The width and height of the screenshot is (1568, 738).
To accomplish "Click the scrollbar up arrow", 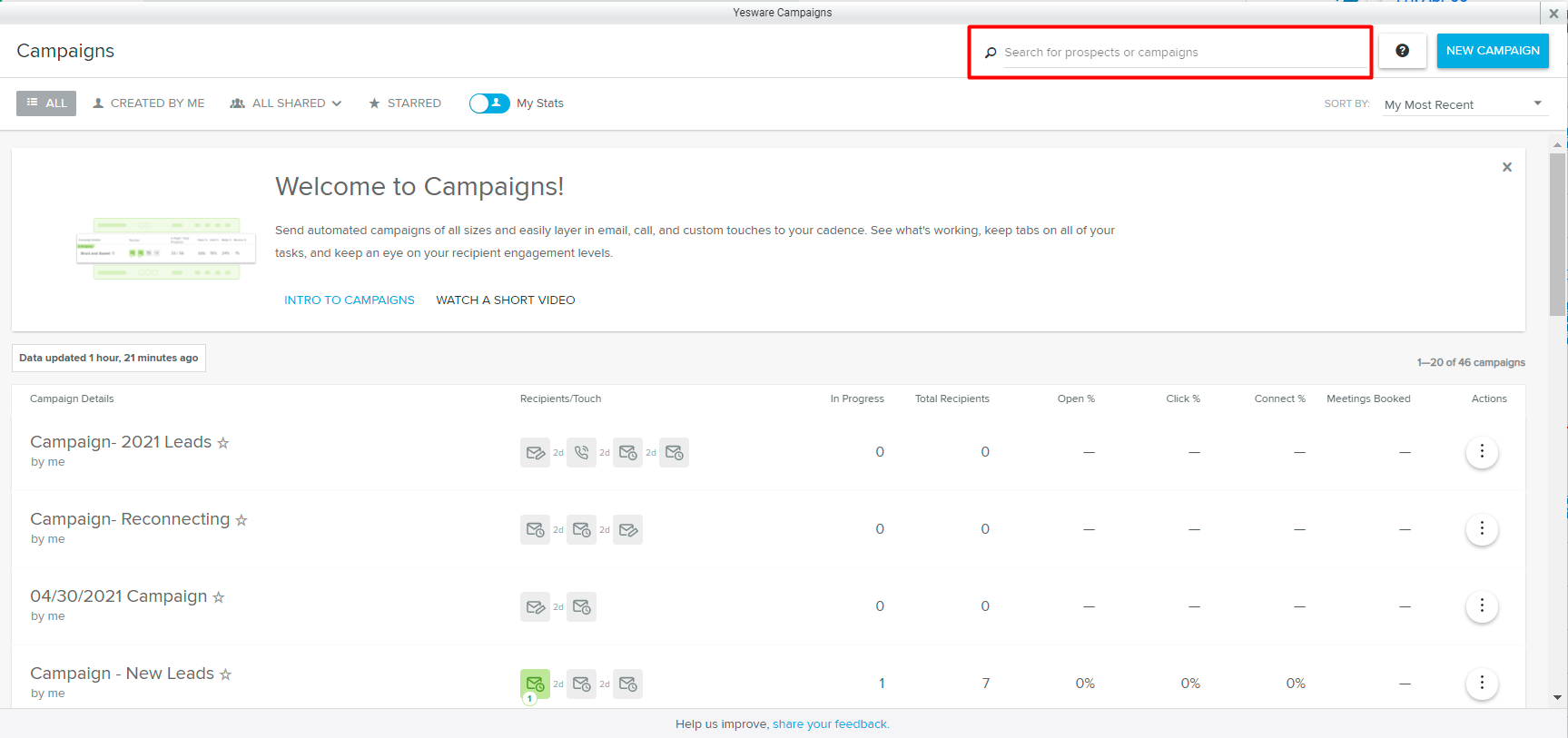I will pos(1558,144).
